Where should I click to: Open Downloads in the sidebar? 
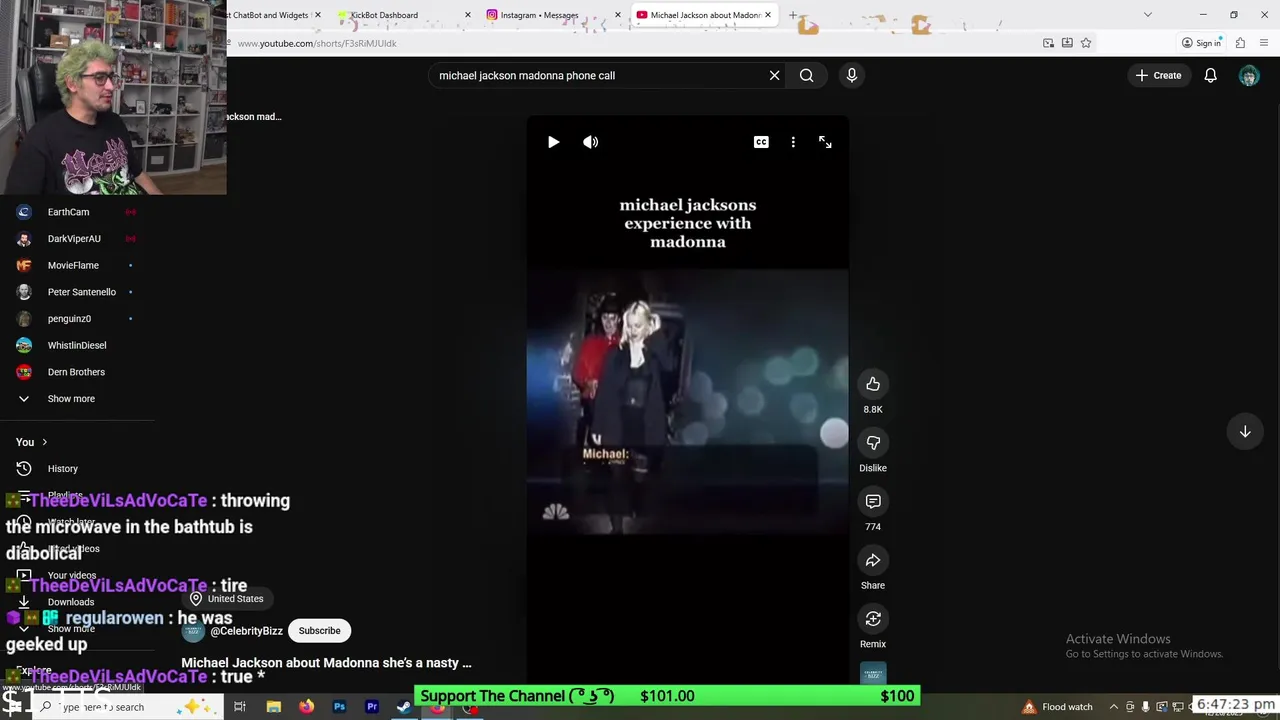coord(70,602)
